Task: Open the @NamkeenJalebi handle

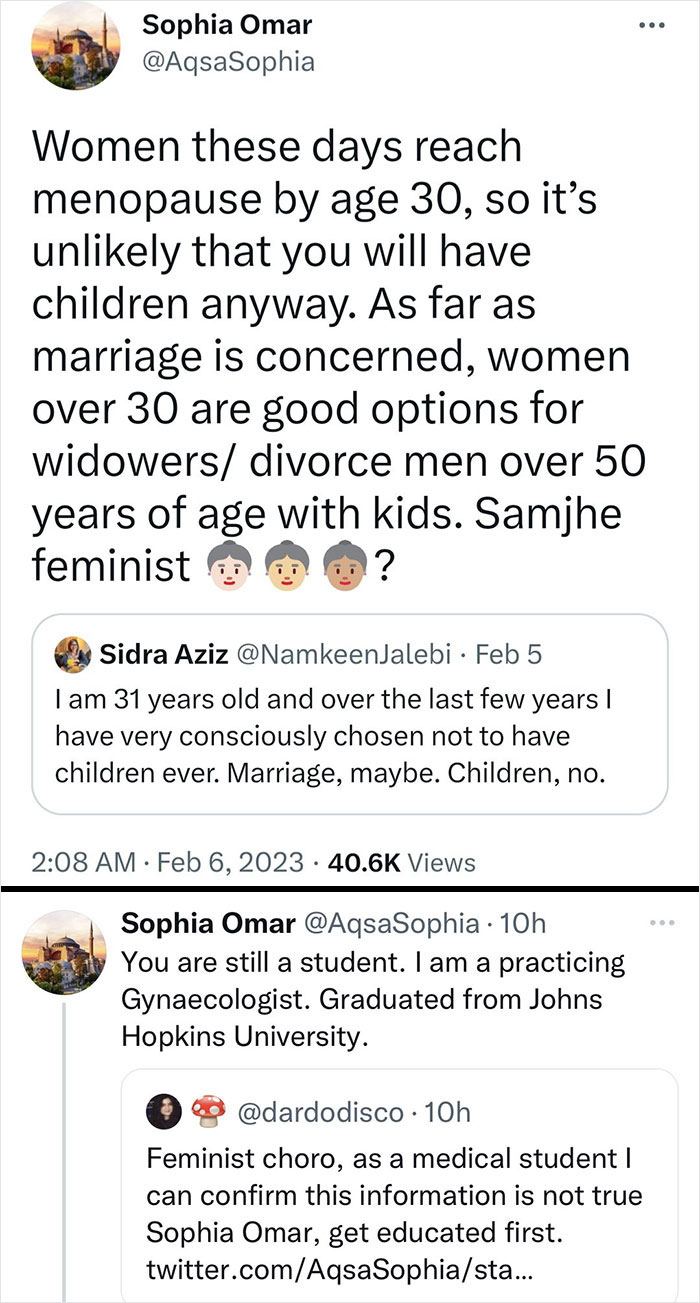Action: (346, 655)
